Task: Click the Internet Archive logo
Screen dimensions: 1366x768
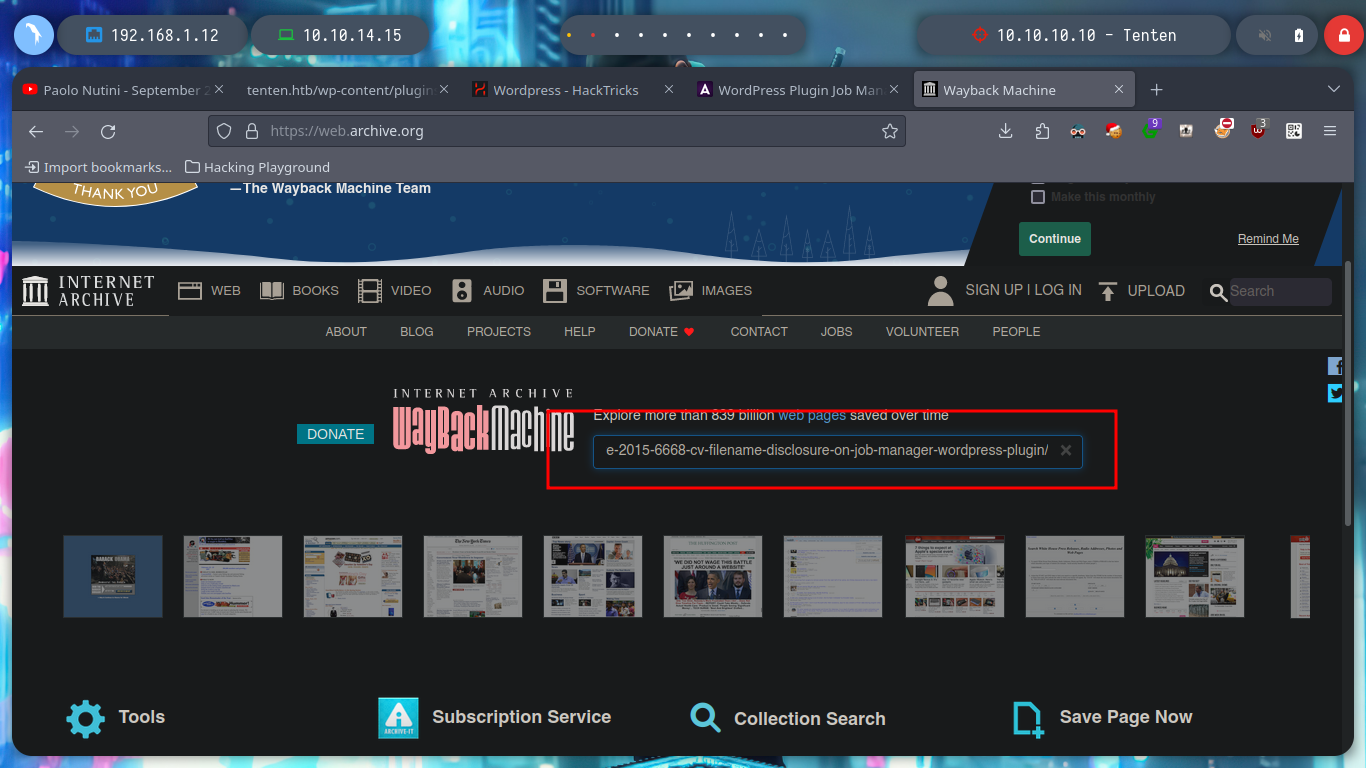Action: 88,291
